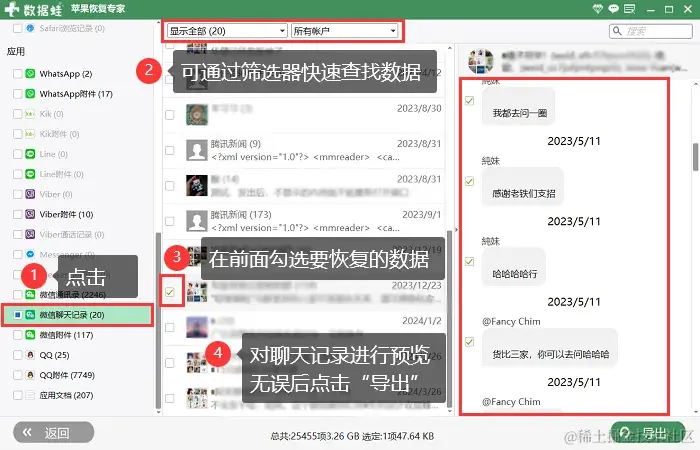Open the title bar menu list icon

click(x=629, y=9)
